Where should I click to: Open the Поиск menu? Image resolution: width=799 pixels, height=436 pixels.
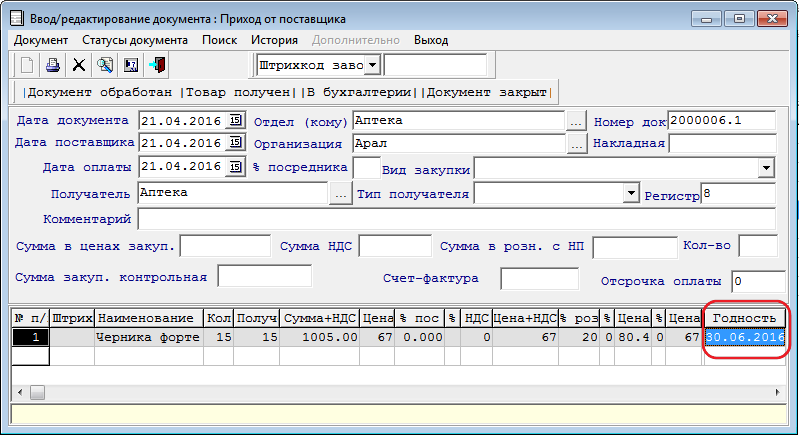(x=220, y=40)
